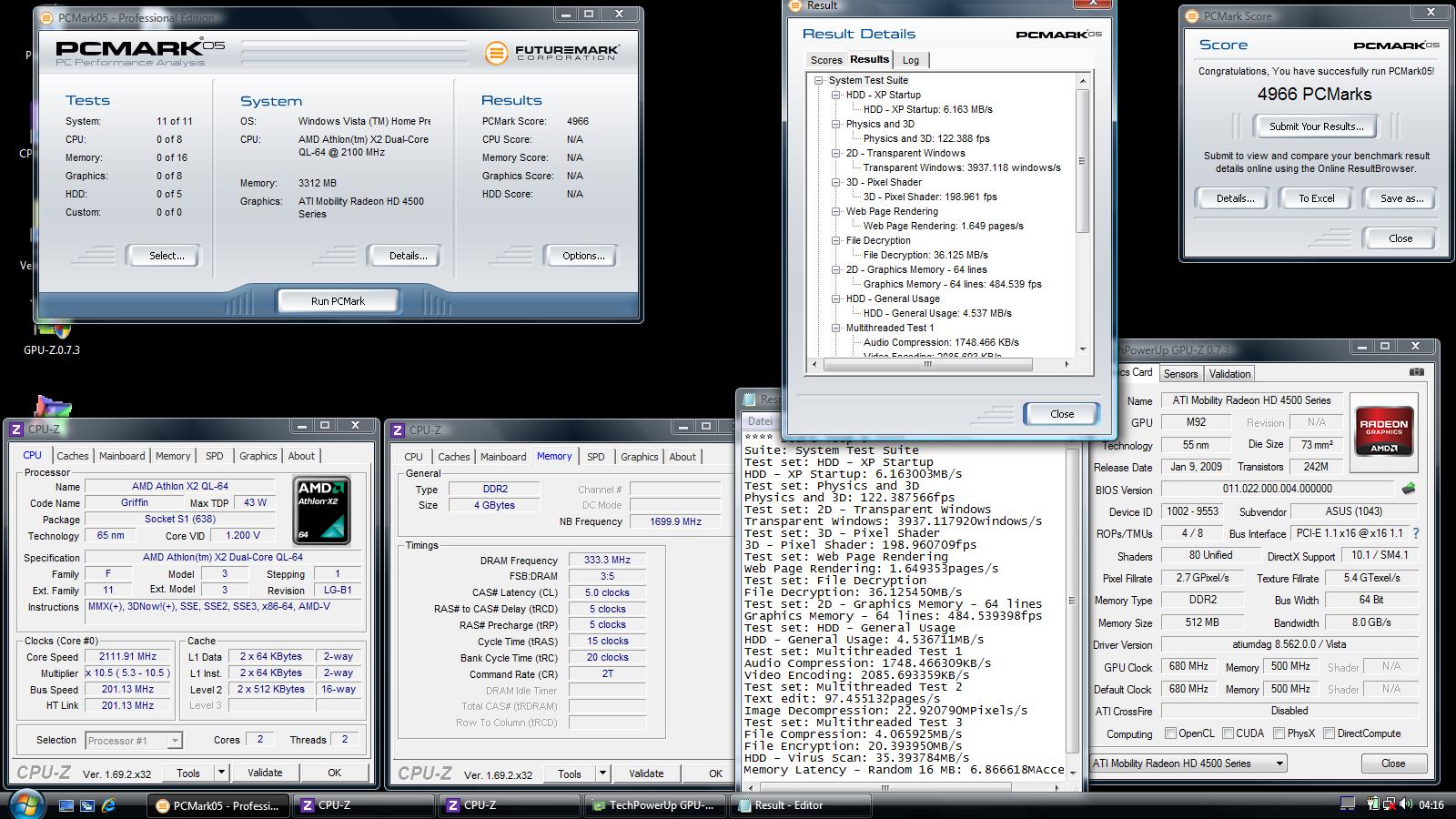
Task: Click Show Desktop quick launch icon
Action: [66, 805]
